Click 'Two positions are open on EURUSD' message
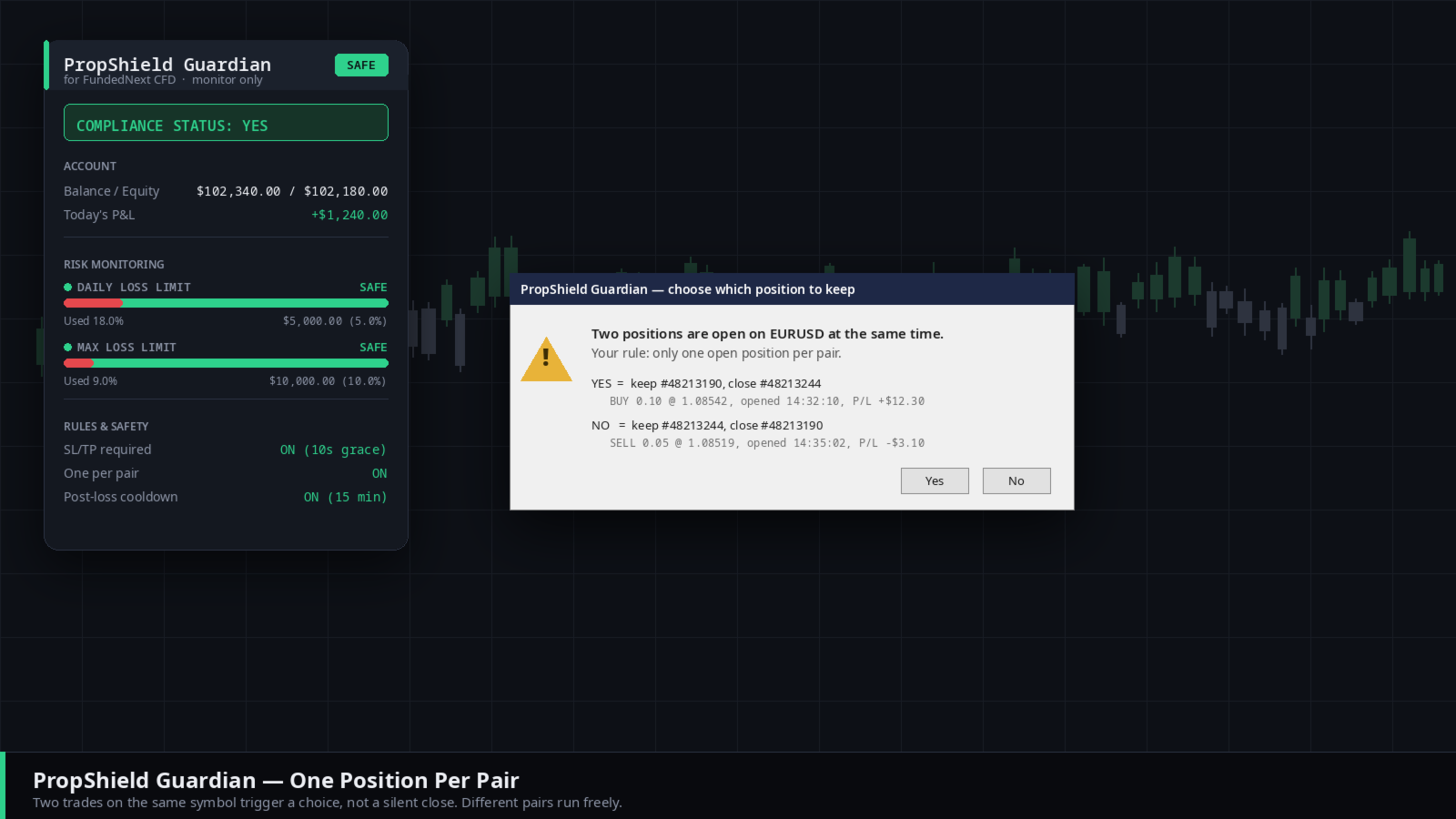The image size is (1456, 819). pos(767,334)
